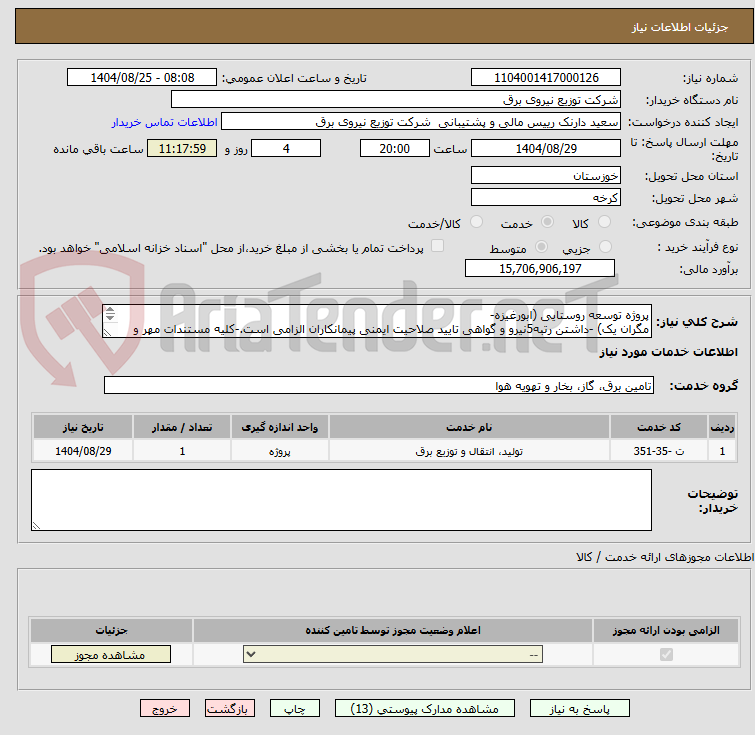This screenshot has height=735, width=755.
Task: Click the 'الزامی بودن ارائه مجوز' header
Action: pyautogui.click(x=666, y=630)
